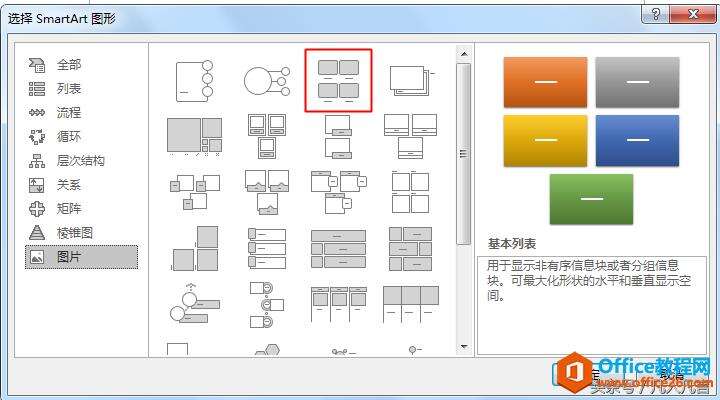Choose the three pictures with mountain silhouette layout

coord(267,192)
